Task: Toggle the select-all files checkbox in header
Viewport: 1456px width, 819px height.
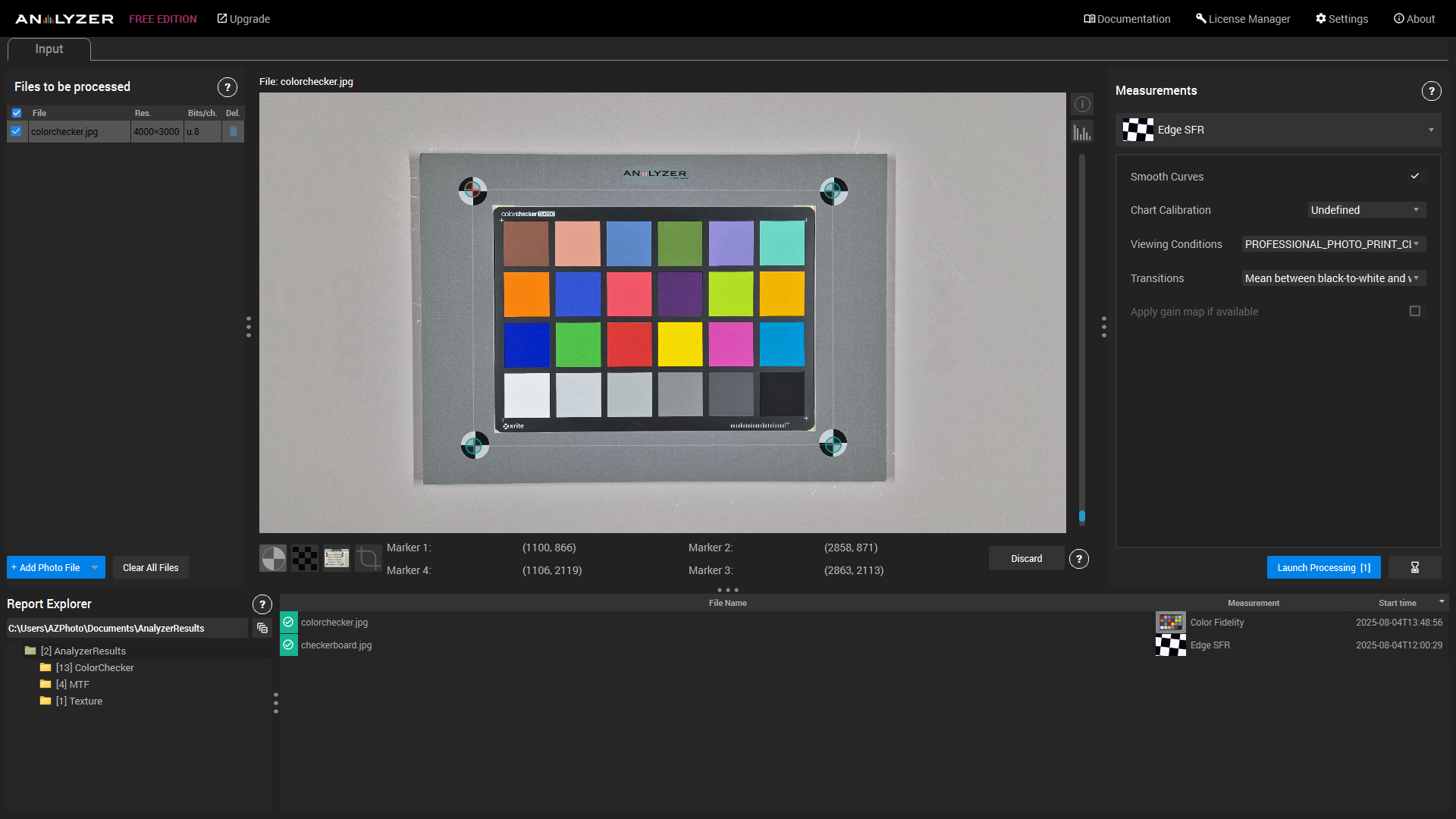Action: click(17, 113)
